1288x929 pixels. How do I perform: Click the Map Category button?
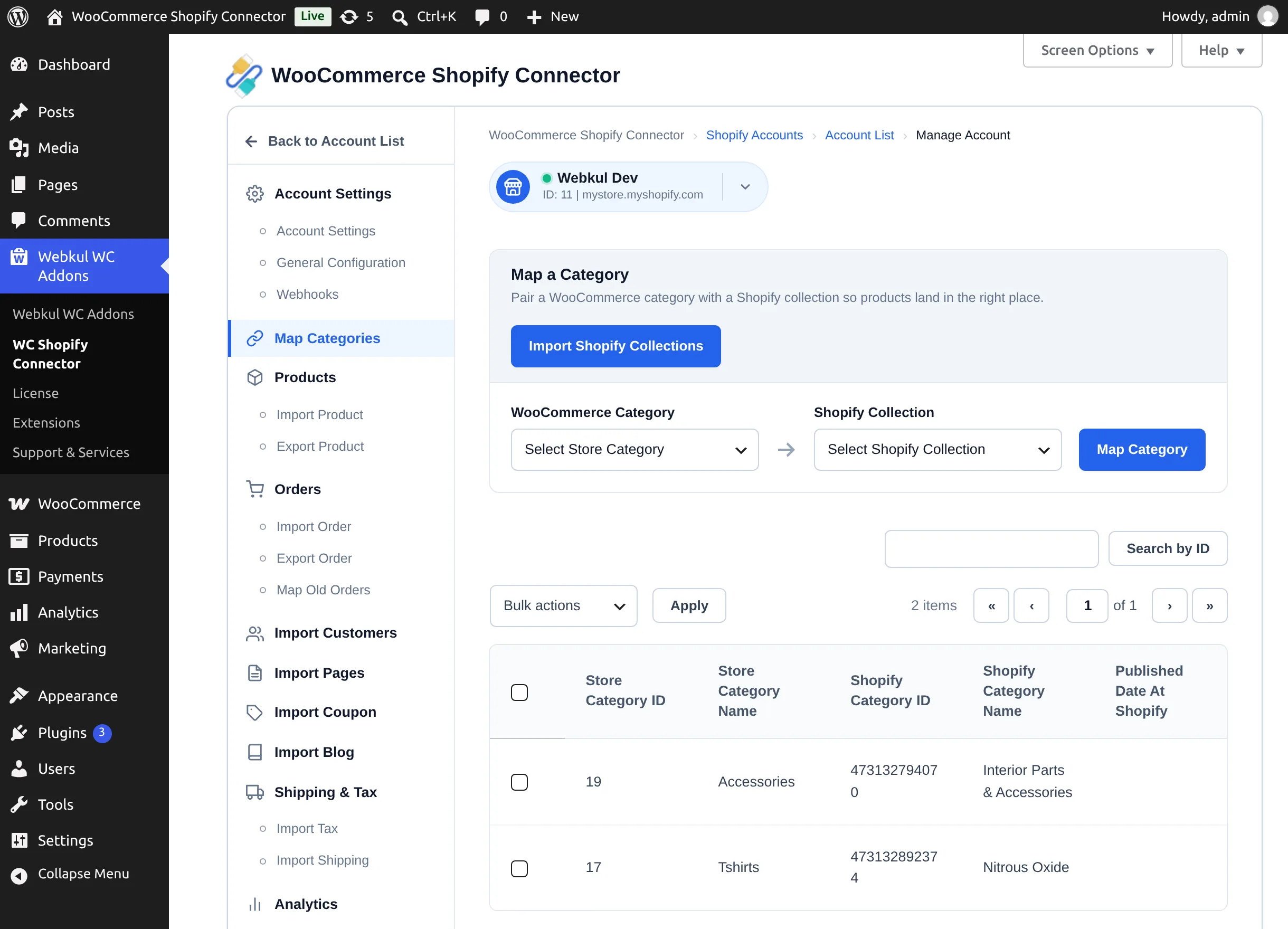pyautogui.click(x=1141, y=450)
